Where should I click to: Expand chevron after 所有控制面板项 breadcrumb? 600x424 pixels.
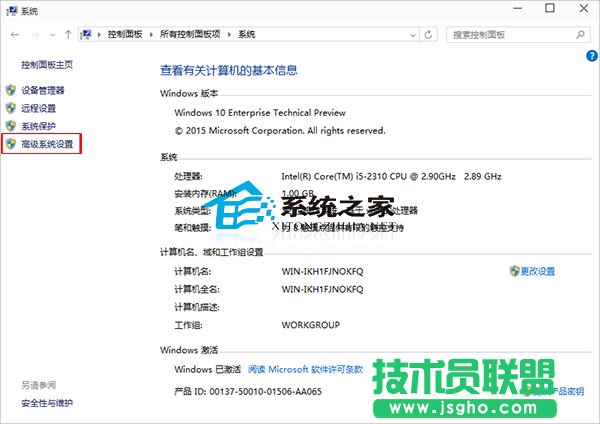[x=229, y=35]
